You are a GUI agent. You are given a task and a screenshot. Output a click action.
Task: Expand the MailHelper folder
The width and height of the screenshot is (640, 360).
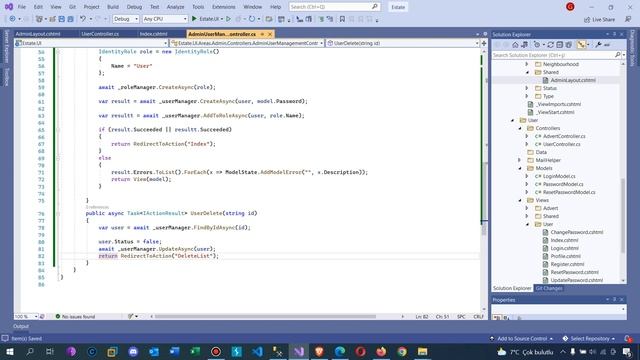tap(520, 160)
